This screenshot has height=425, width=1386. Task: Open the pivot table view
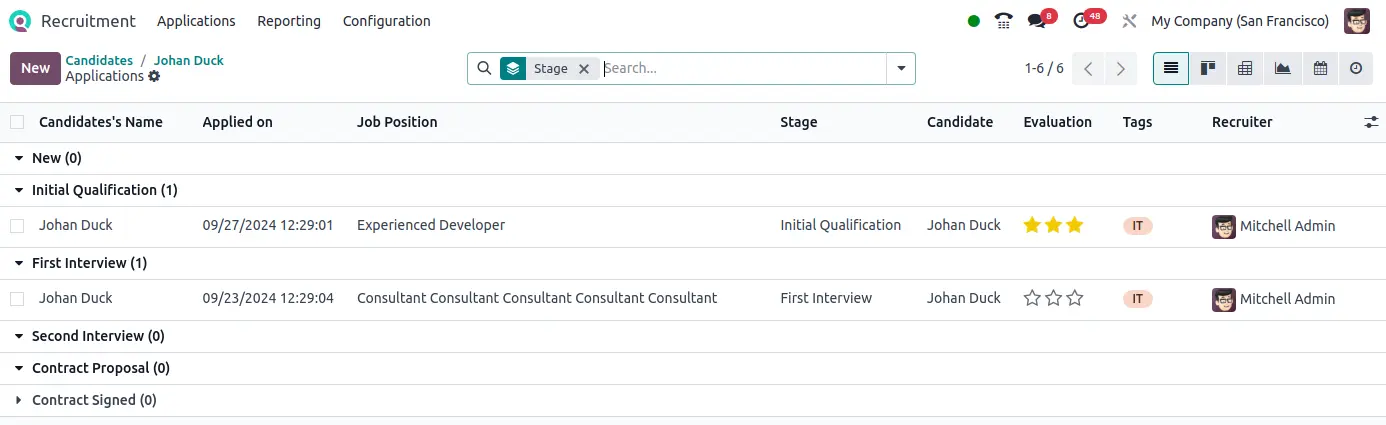point(1245,68)
